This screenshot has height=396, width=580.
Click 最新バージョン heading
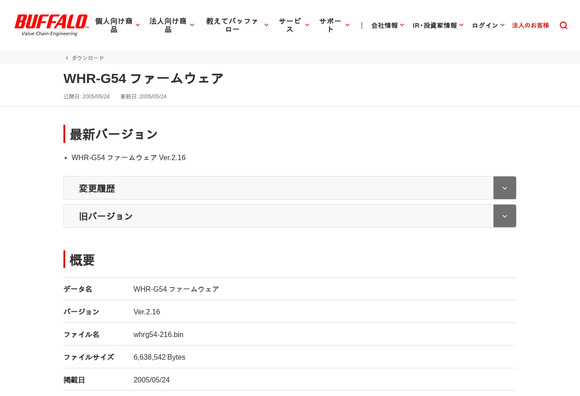pyautogui.click(x=114, y=134)
